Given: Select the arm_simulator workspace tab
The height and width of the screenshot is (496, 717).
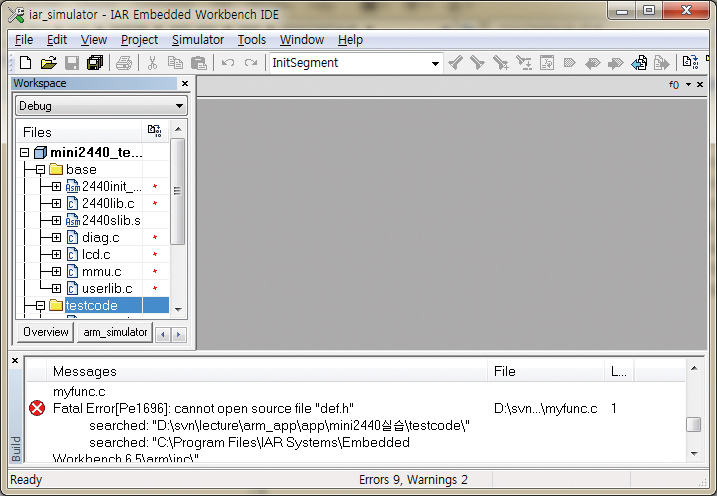Looking at the screenshot, I should pyautogui.click(x=114, y=332).
